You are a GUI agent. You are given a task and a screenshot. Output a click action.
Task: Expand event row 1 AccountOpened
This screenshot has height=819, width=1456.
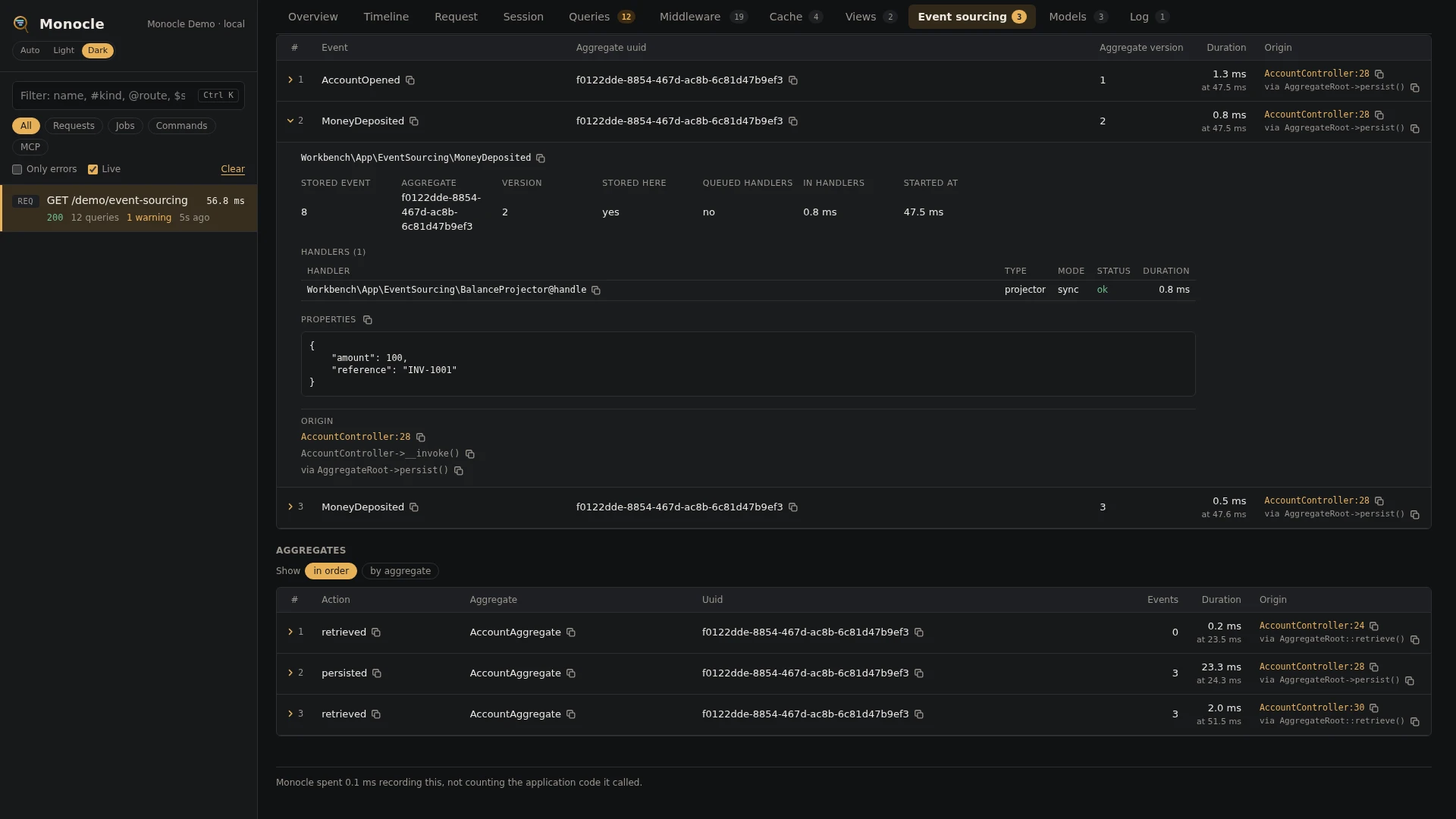(x=290, y=80)
